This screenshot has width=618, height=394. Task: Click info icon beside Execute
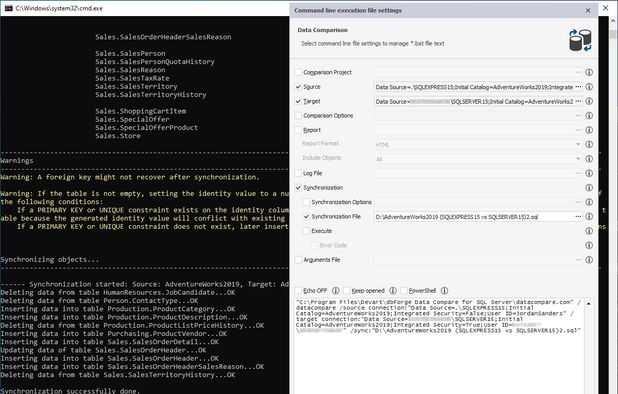pyautogui.click(x=589, y=231)
